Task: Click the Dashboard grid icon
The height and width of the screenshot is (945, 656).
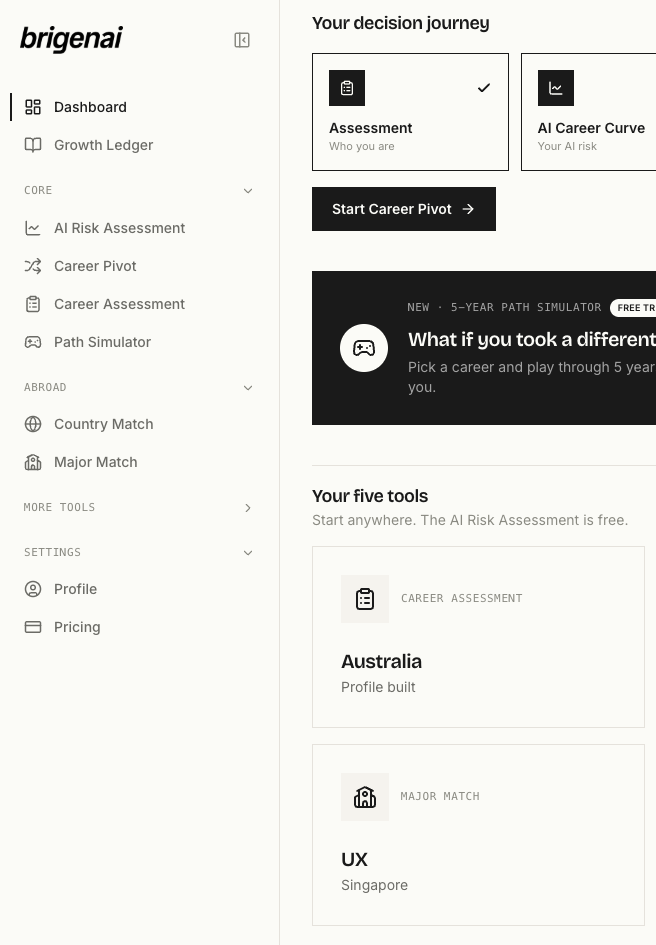Action: pyautogui.click(x=33, y=107)
